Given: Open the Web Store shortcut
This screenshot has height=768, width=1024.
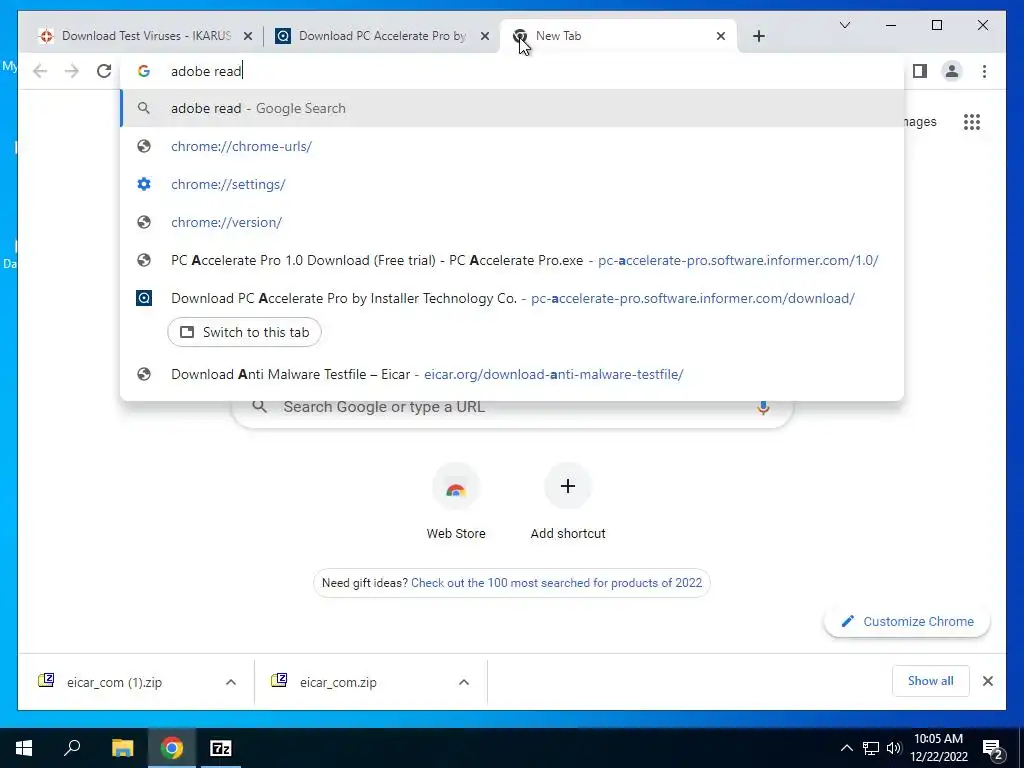Looking at the screenshot, I should [456, 503].
